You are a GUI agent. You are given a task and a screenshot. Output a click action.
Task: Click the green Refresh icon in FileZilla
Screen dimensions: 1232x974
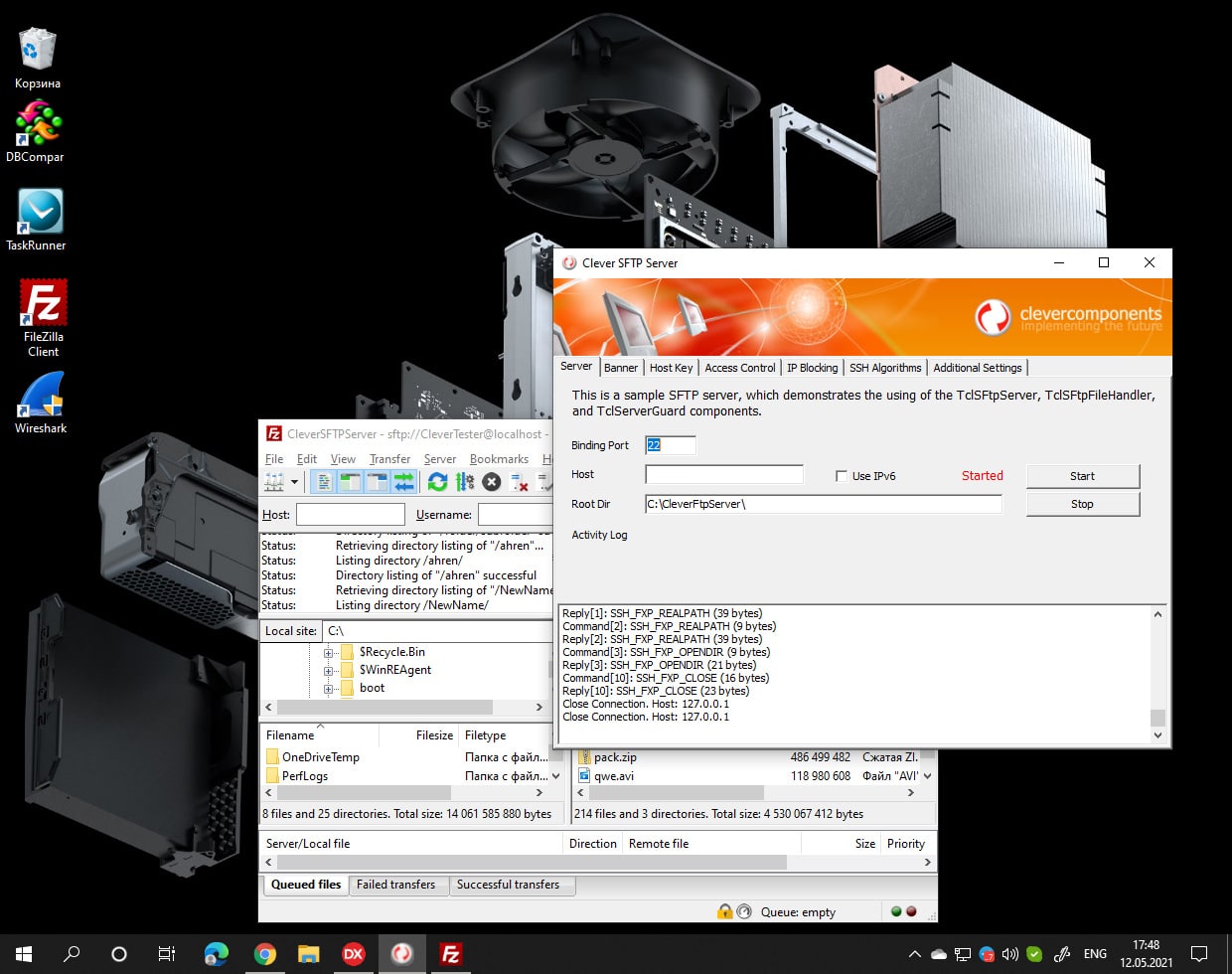point(437,482)
